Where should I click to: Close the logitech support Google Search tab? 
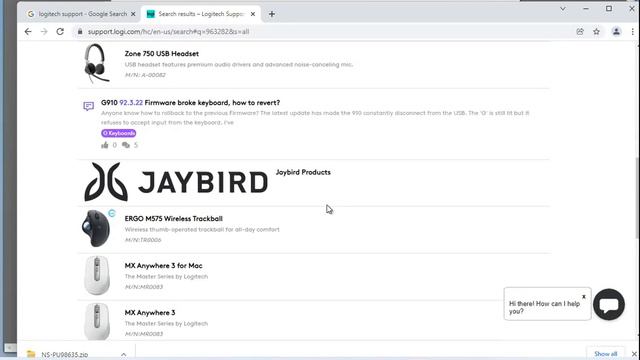(133, 14)
